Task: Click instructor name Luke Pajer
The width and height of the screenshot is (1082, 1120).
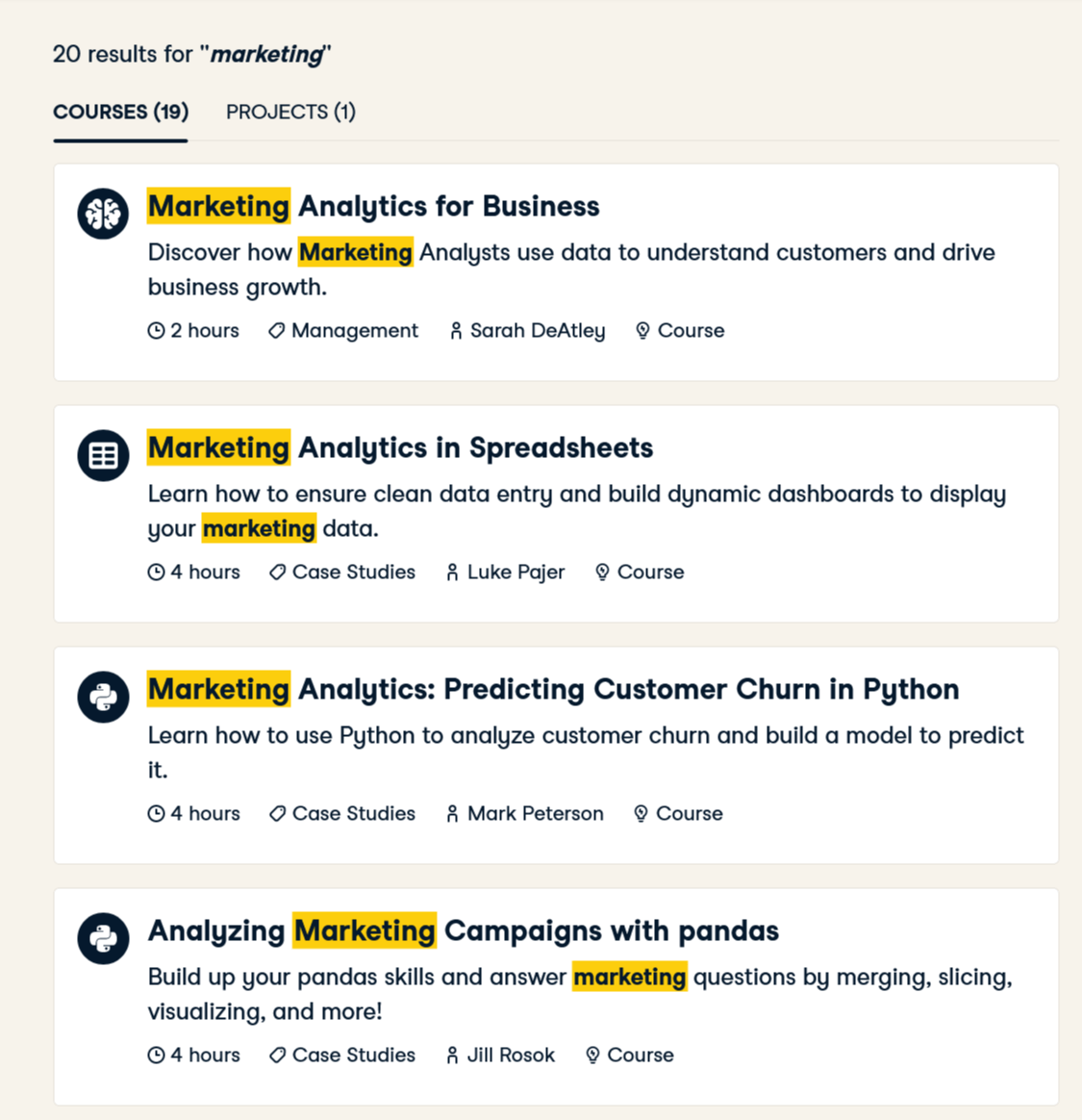Action: [516, 572]
